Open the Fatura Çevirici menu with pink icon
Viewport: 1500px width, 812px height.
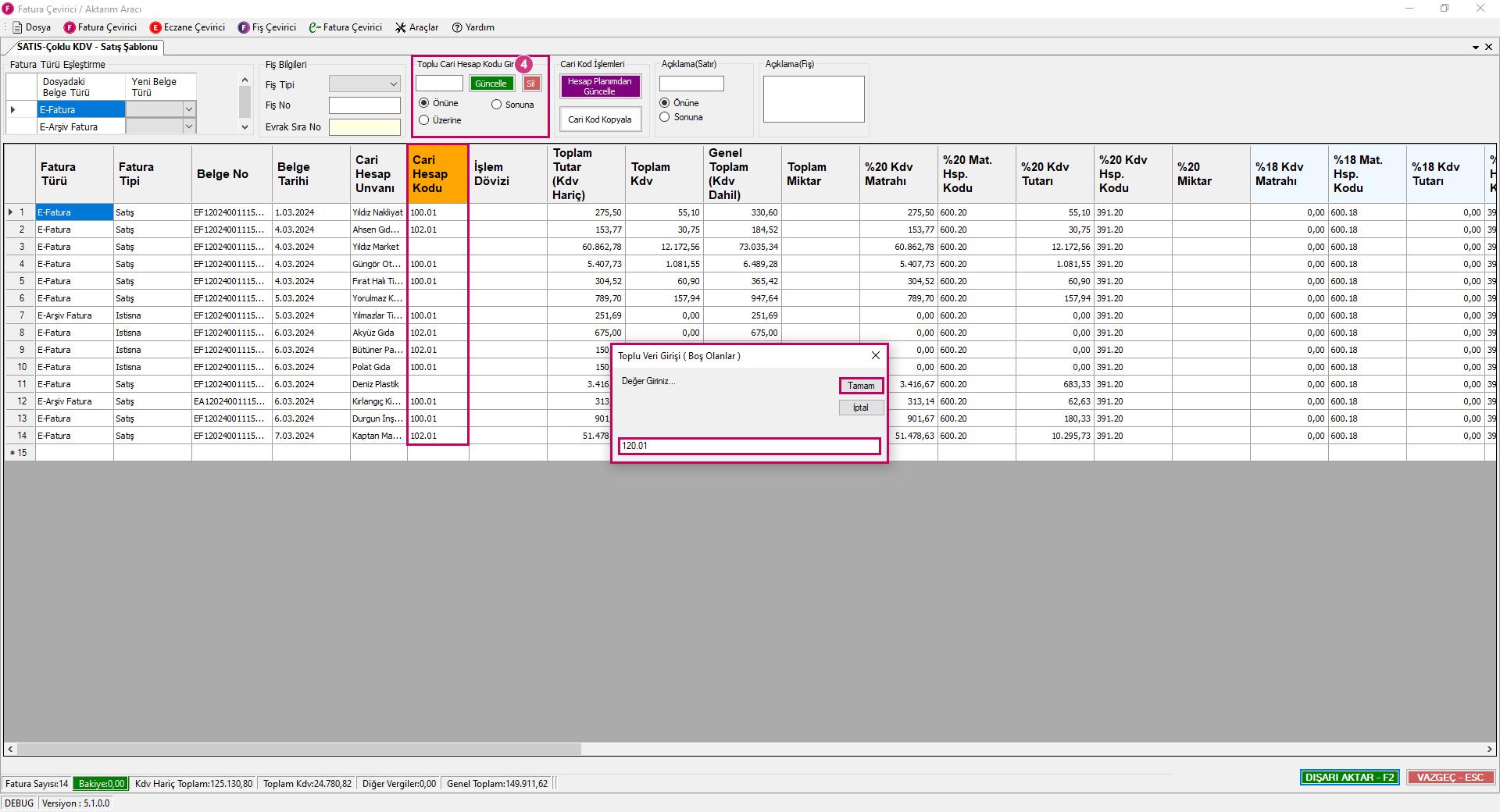(100, 27)
